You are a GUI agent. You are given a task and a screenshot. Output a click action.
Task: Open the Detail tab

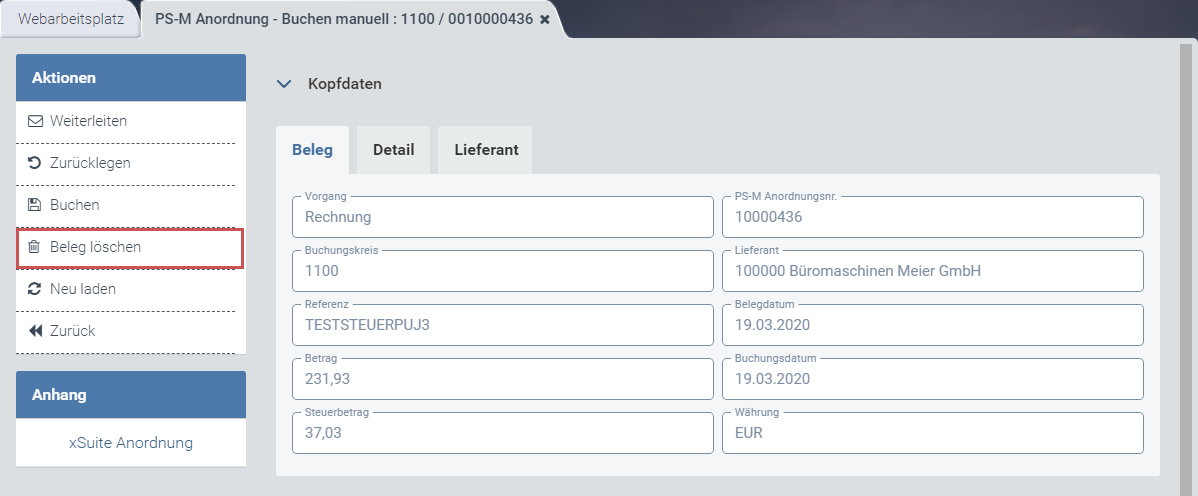coord(393,150)
